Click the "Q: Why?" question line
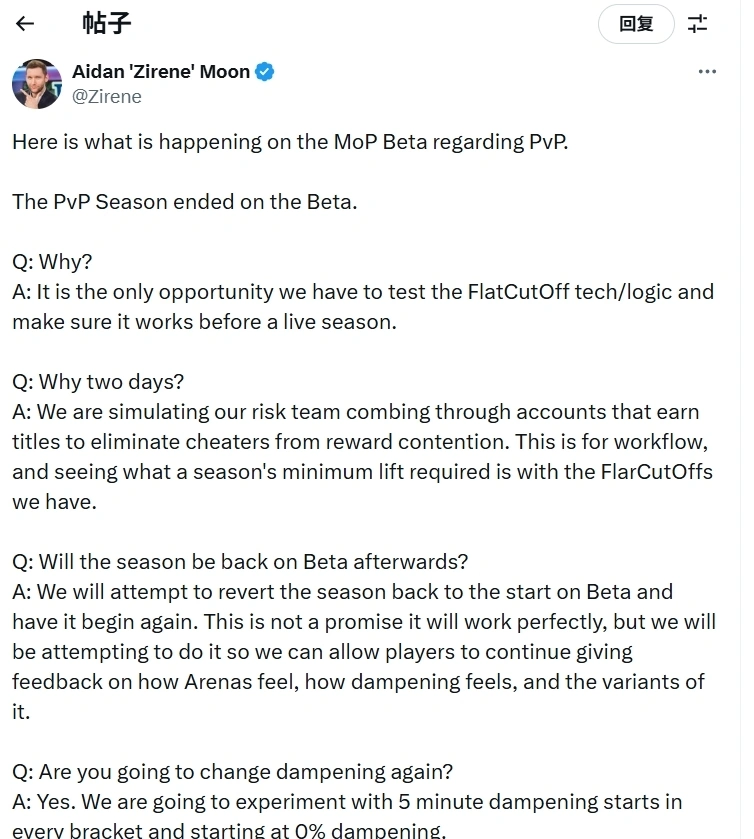Viewport: 754px width, 839px height. pyautogui.click(x=52, y=262)
